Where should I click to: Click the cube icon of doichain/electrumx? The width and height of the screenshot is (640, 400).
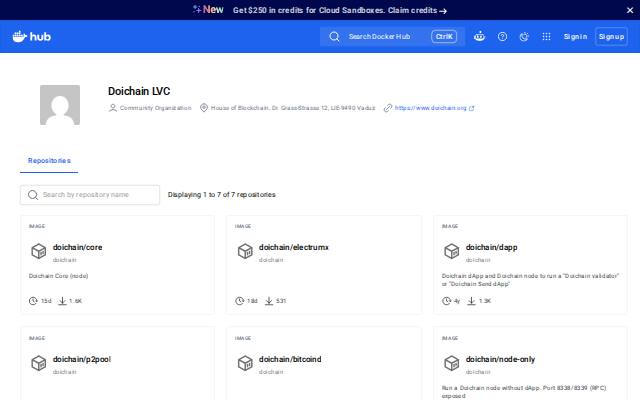coord(245,251)
